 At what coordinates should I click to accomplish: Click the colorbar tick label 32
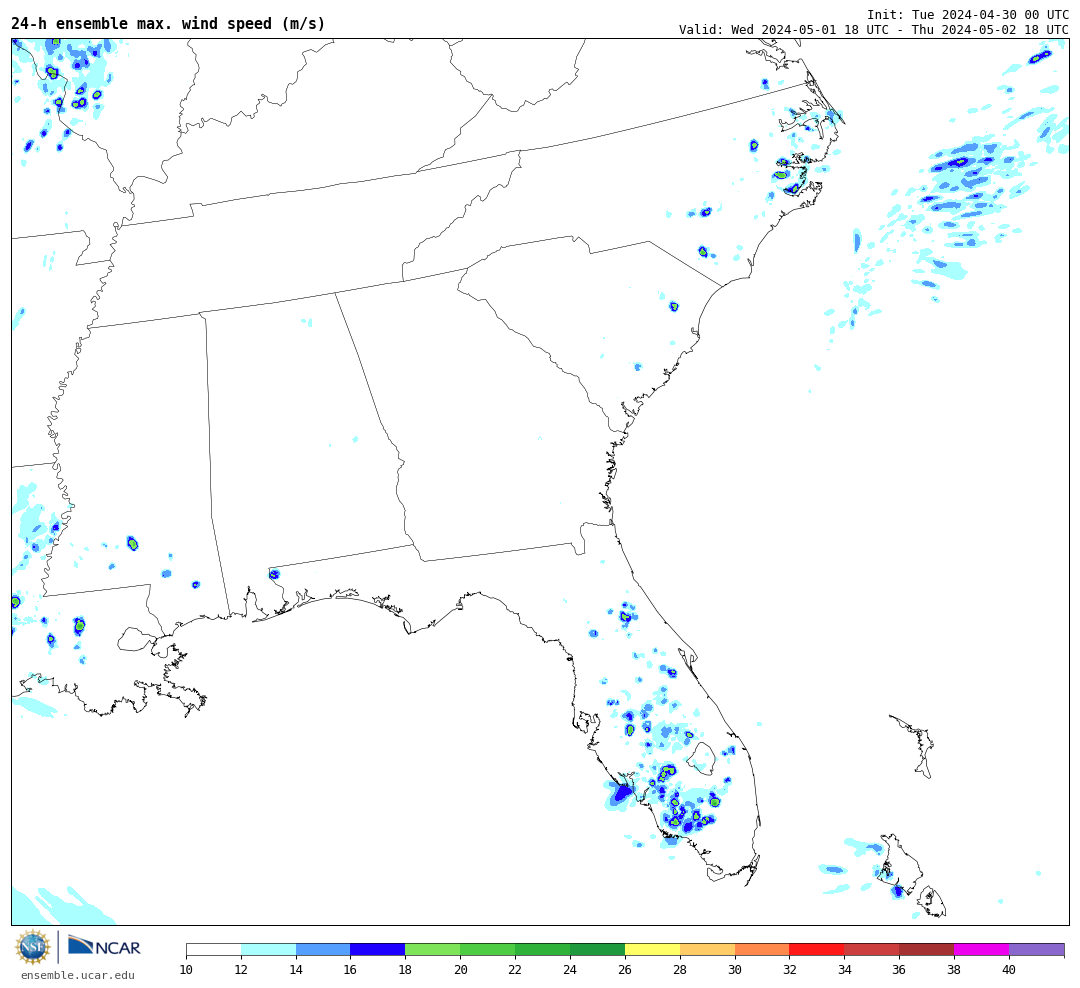click(789, 970)
